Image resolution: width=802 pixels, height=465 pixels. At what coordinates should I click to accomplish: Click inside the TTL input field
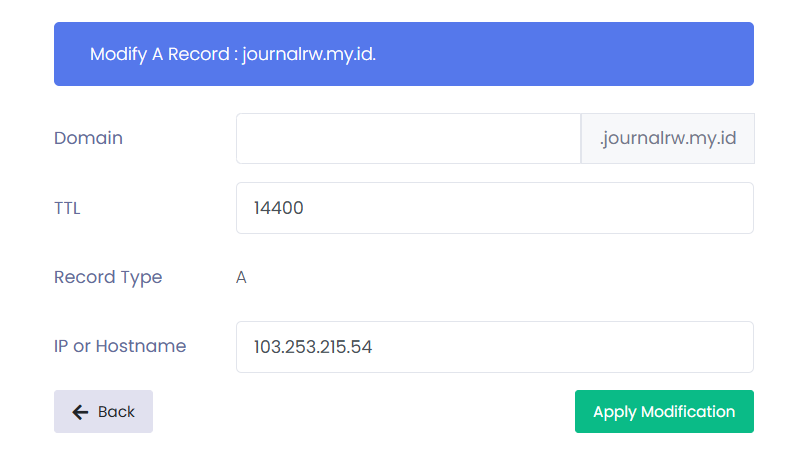click(x=494, y=208)
